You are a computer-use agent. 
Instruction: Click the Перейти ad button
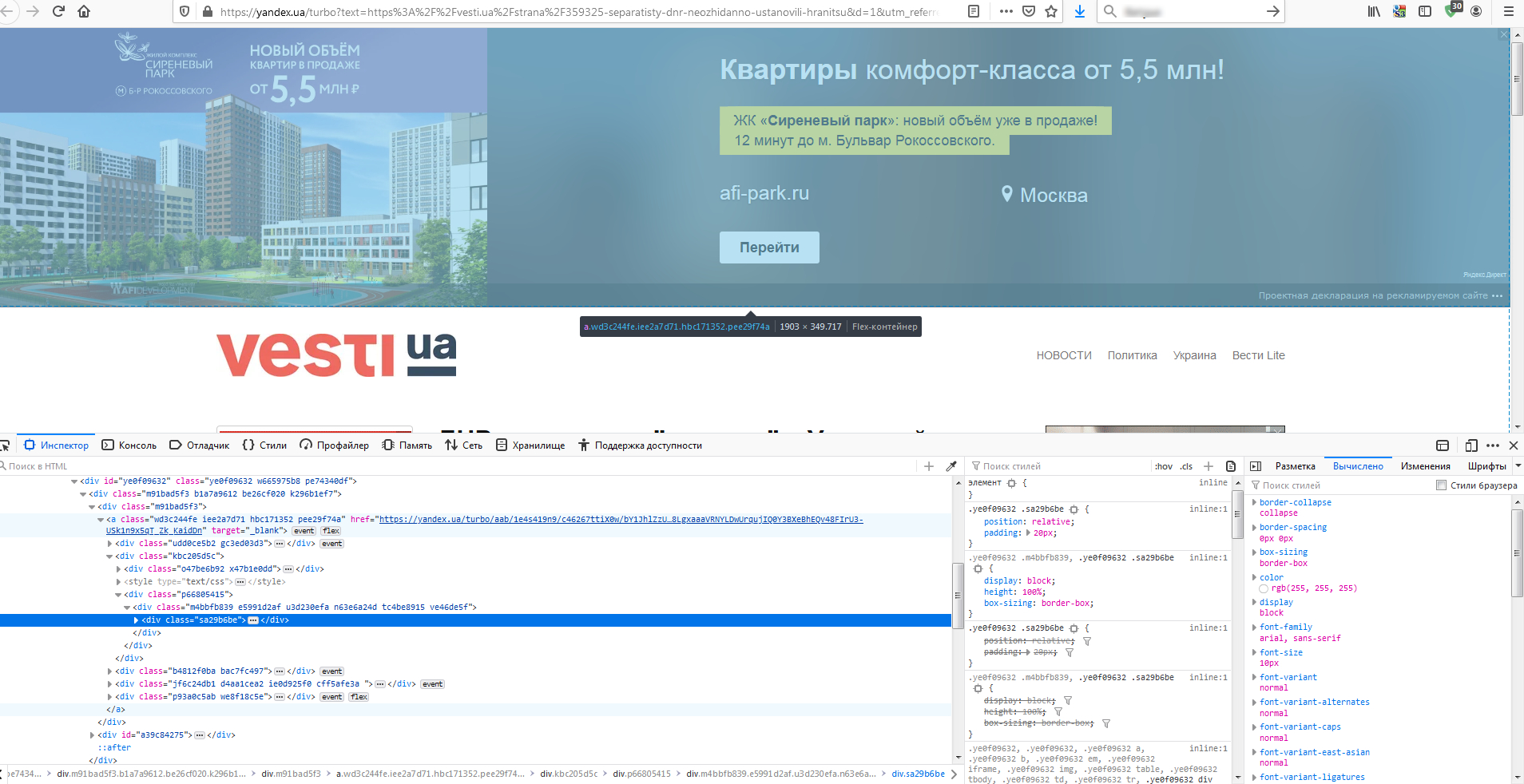pos(768,247)
